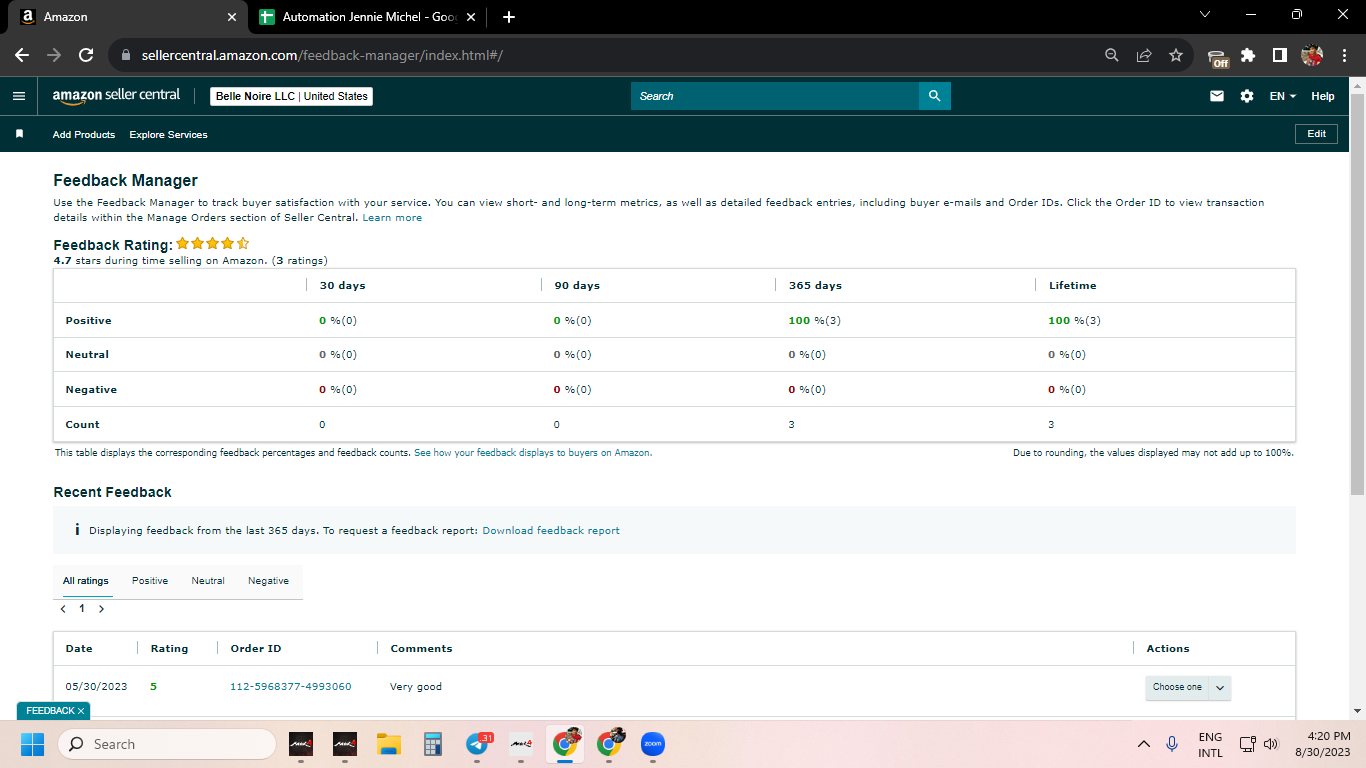The height and width of the screenshot is (768, 1366).
Task: Click the bookmark flag icon beside Add Products
Action: [x=19, y=134]
